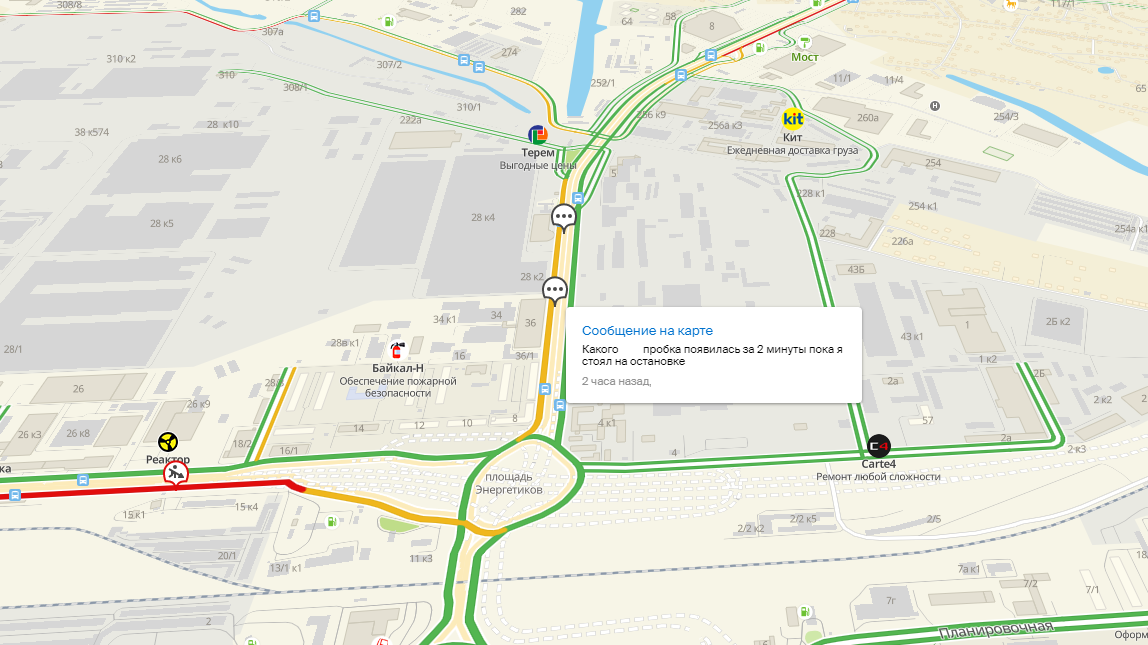The height and width of the screenshot is (645, 1148).
Task: Open the Байкал-Н fire extinguisher icon
Action: point(398,350)
